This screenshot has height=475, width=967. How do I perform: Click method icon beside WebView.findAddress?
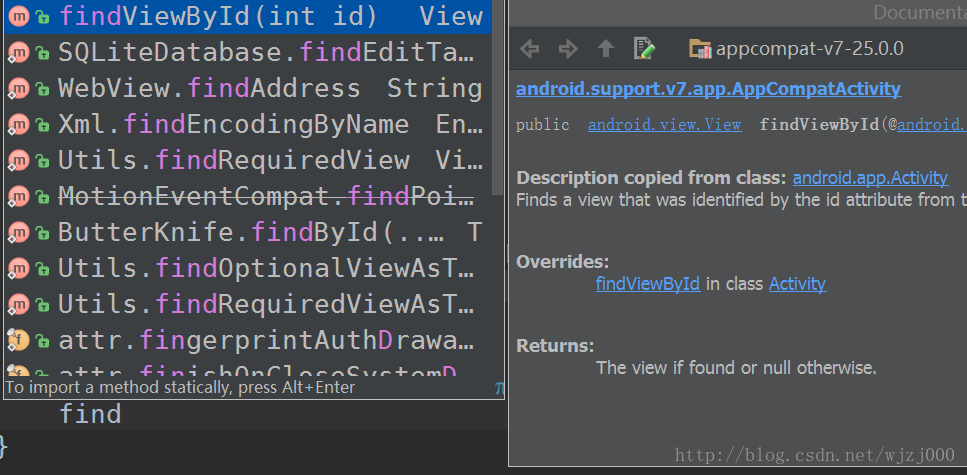(x=19, y=89)
